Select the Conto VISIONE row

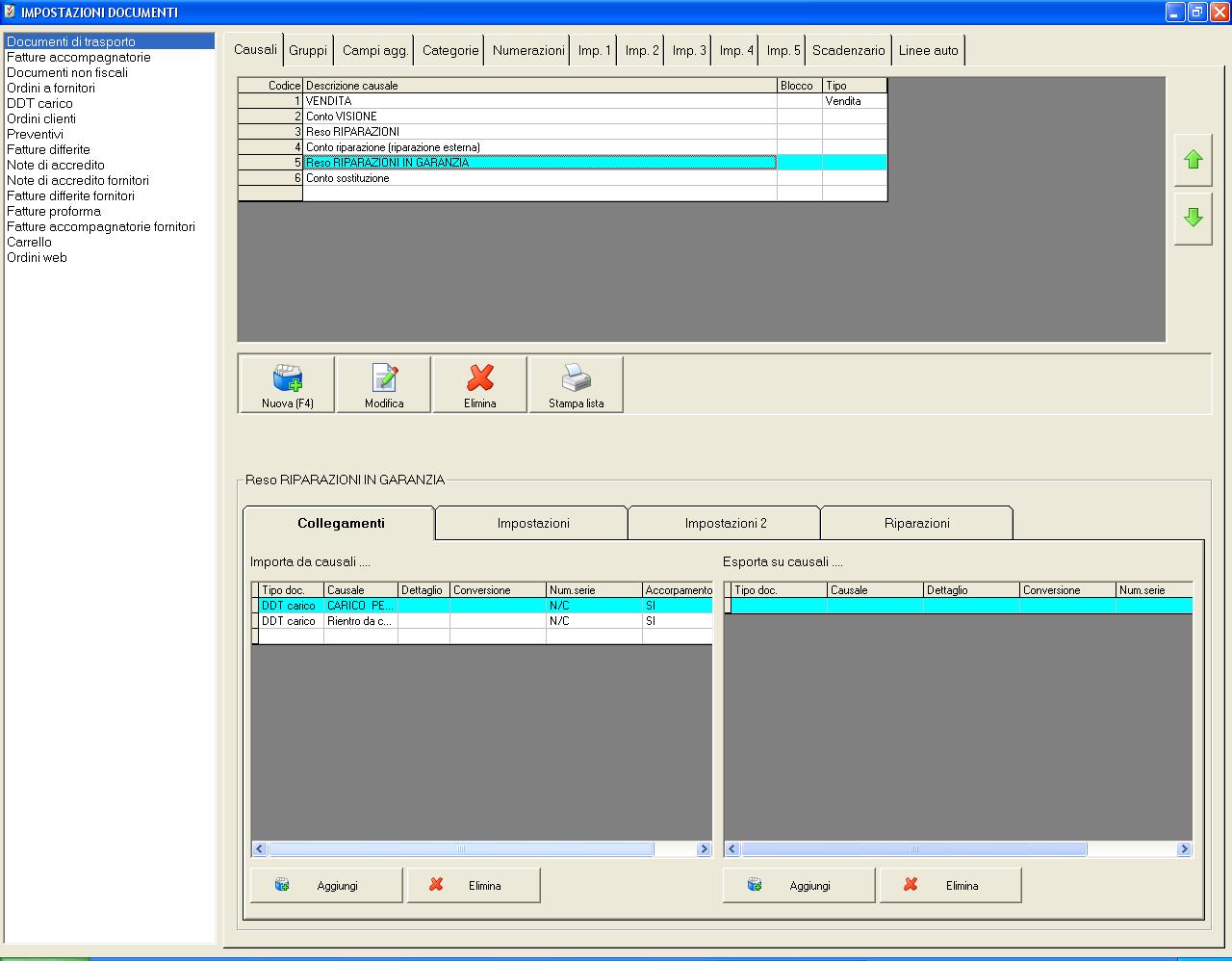click(x=562, y=117)
